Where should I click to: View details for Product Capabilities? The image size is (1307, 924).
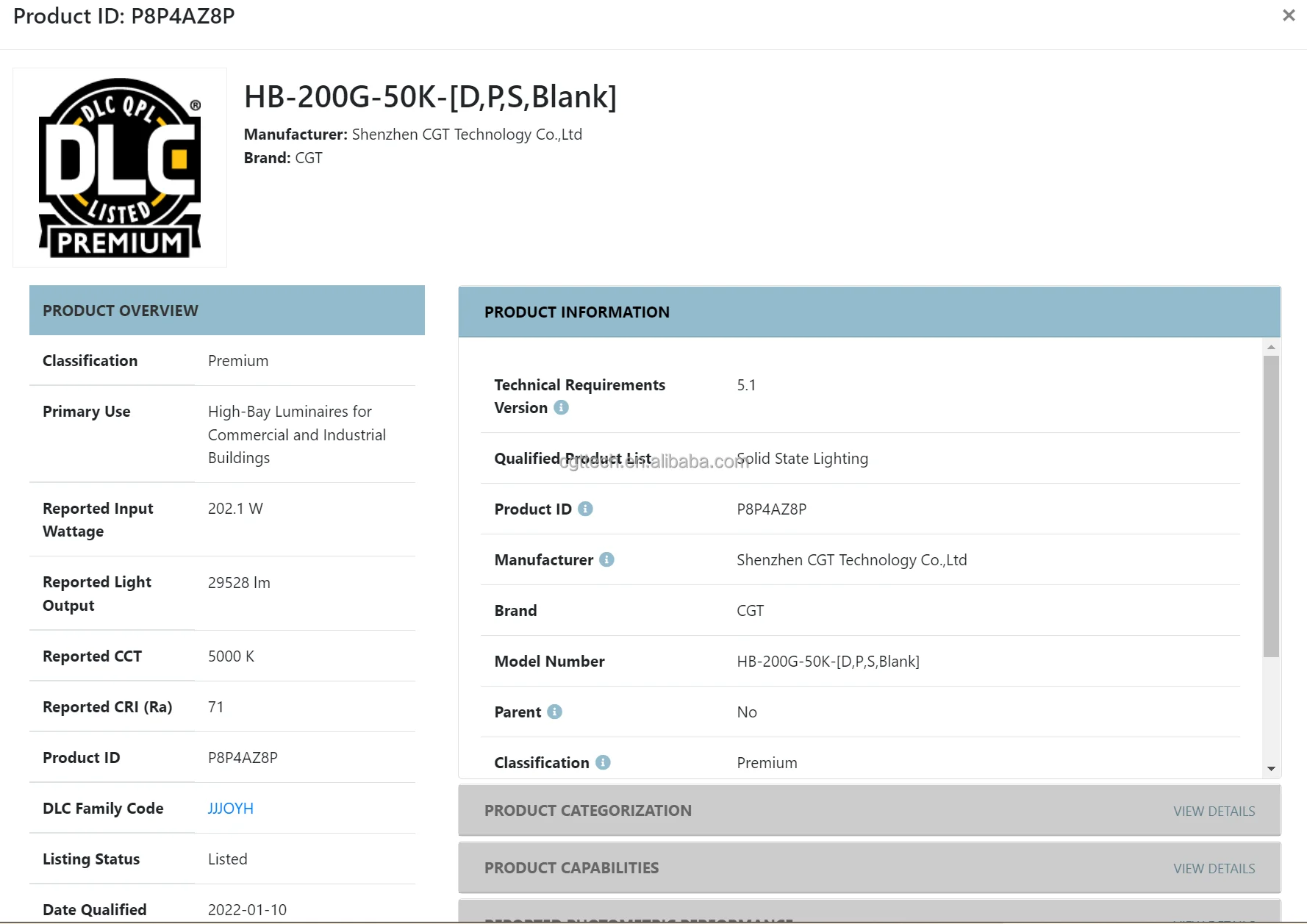(1214, 868)
